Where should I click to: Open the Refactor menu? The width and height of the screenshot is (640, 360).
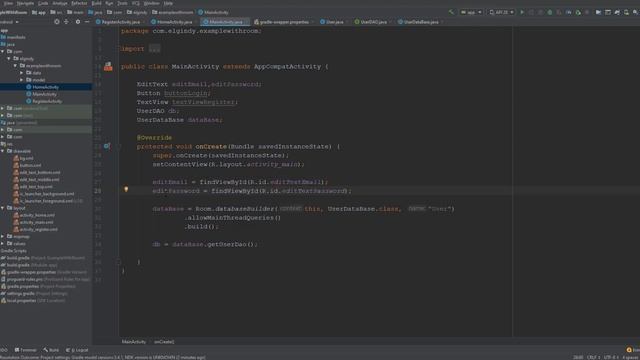tap(79, 3)
